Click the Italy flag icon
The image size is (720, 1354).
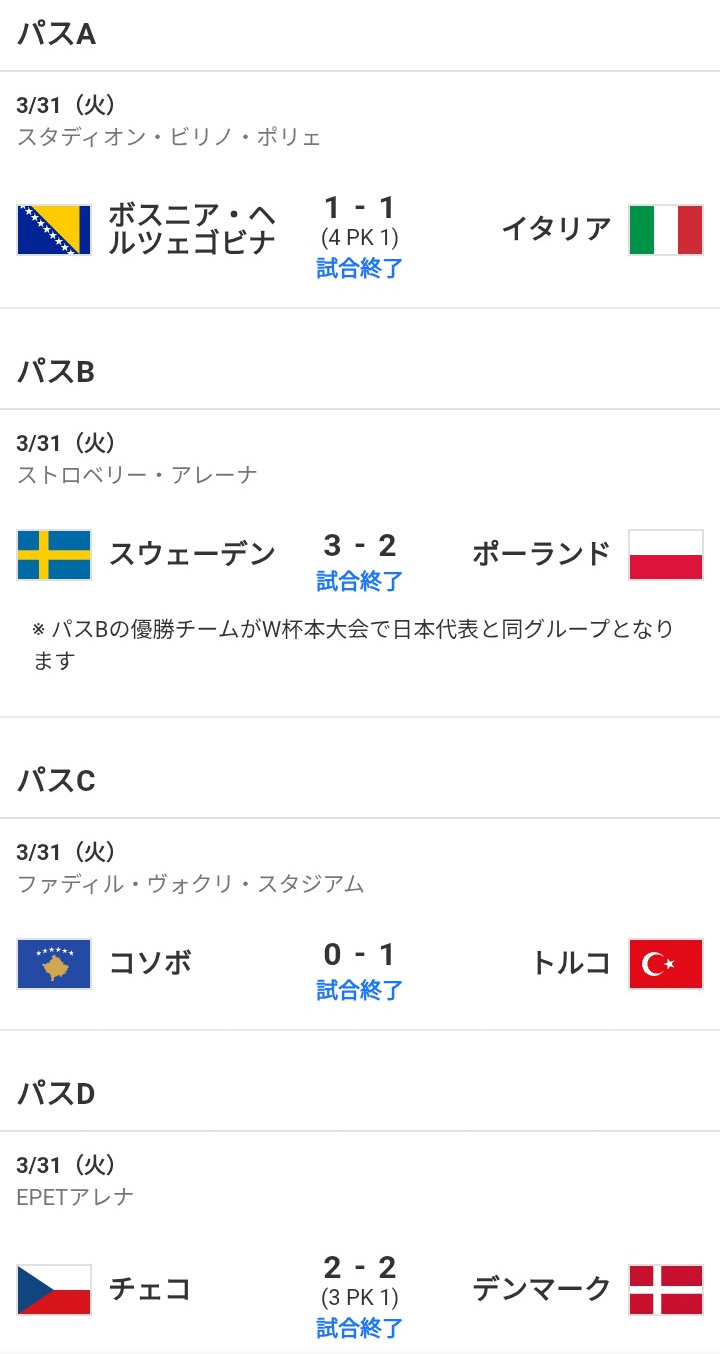pos(666,230)
